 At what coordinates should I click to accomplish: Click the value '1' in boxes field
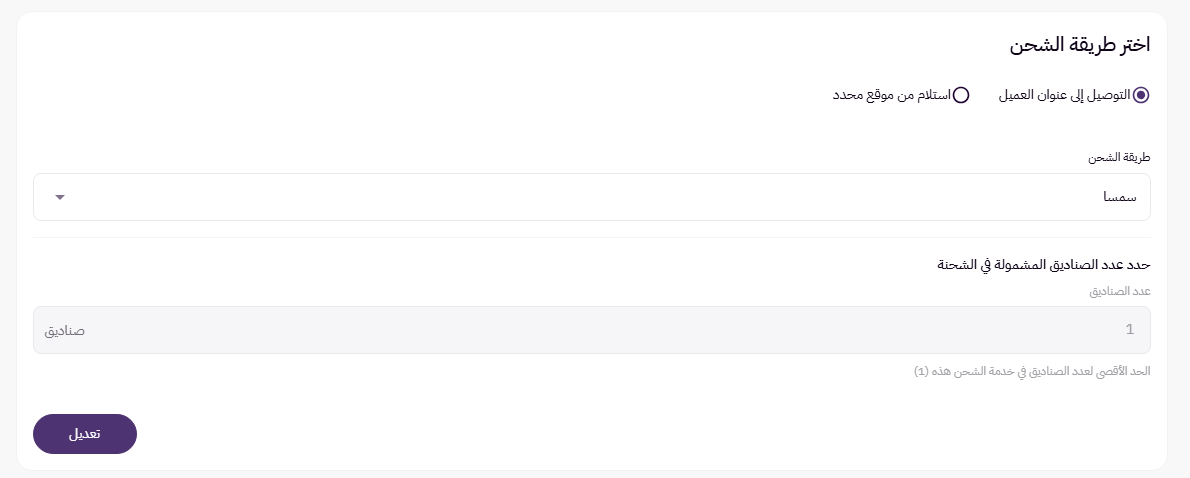pyautogui.click(x=1130, y=330)
